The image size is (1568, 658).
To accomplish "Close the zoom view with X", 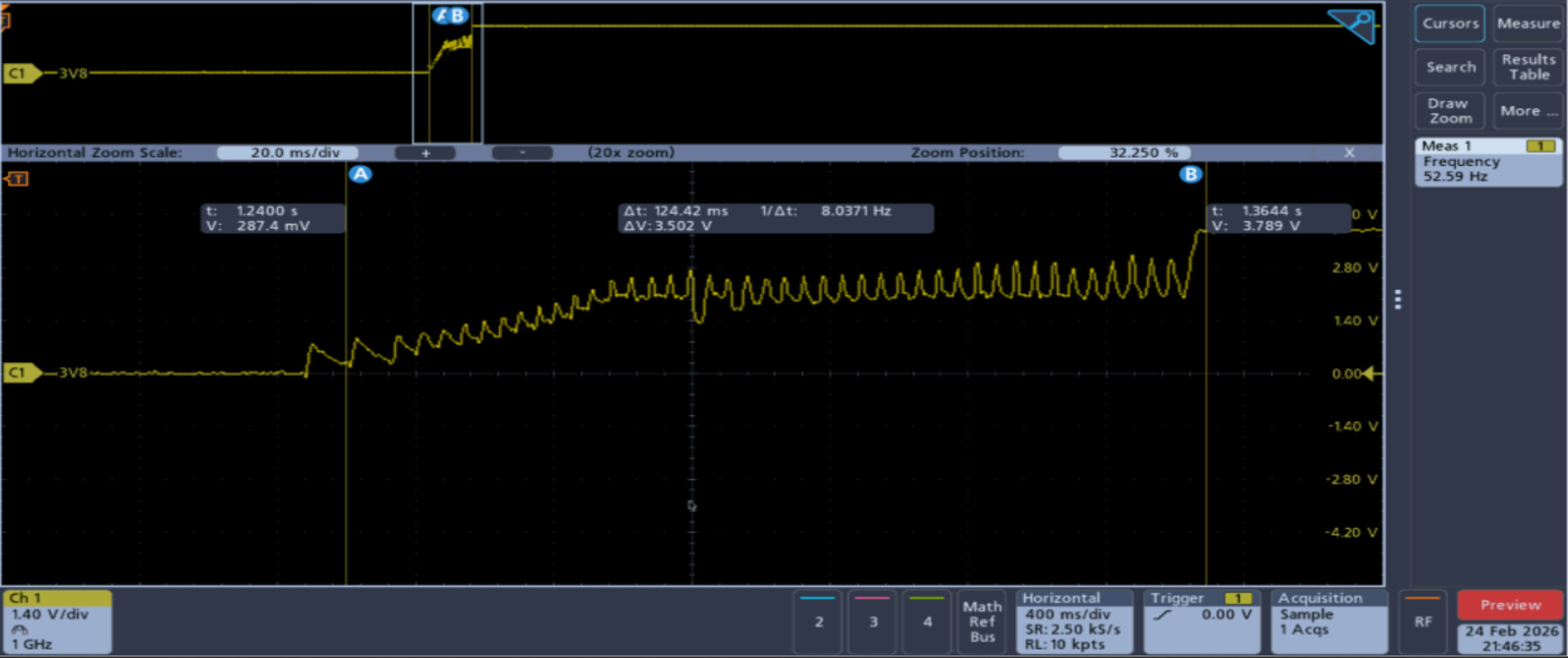I will [1350, 153].
